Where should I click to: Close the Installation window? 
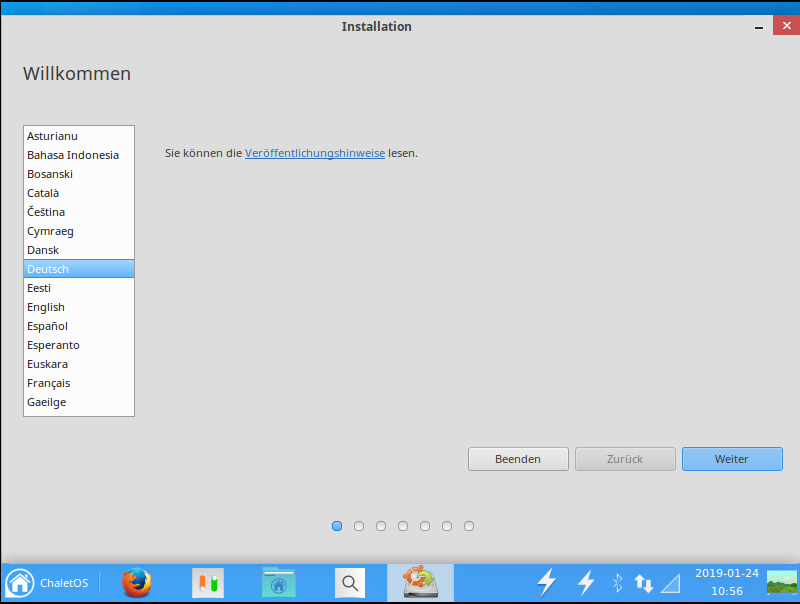[785, 27]
